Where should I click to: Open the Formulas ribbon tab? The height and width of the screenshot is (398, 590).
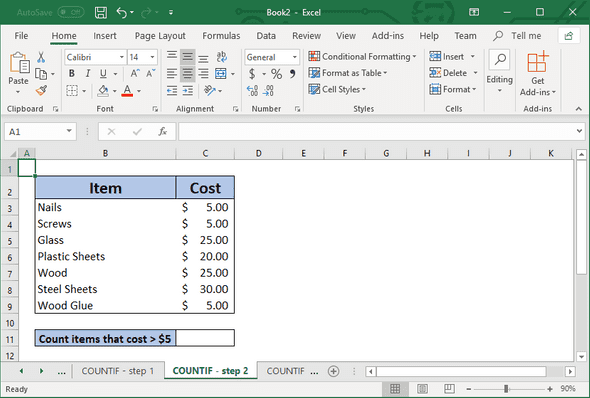pos(221,36)
